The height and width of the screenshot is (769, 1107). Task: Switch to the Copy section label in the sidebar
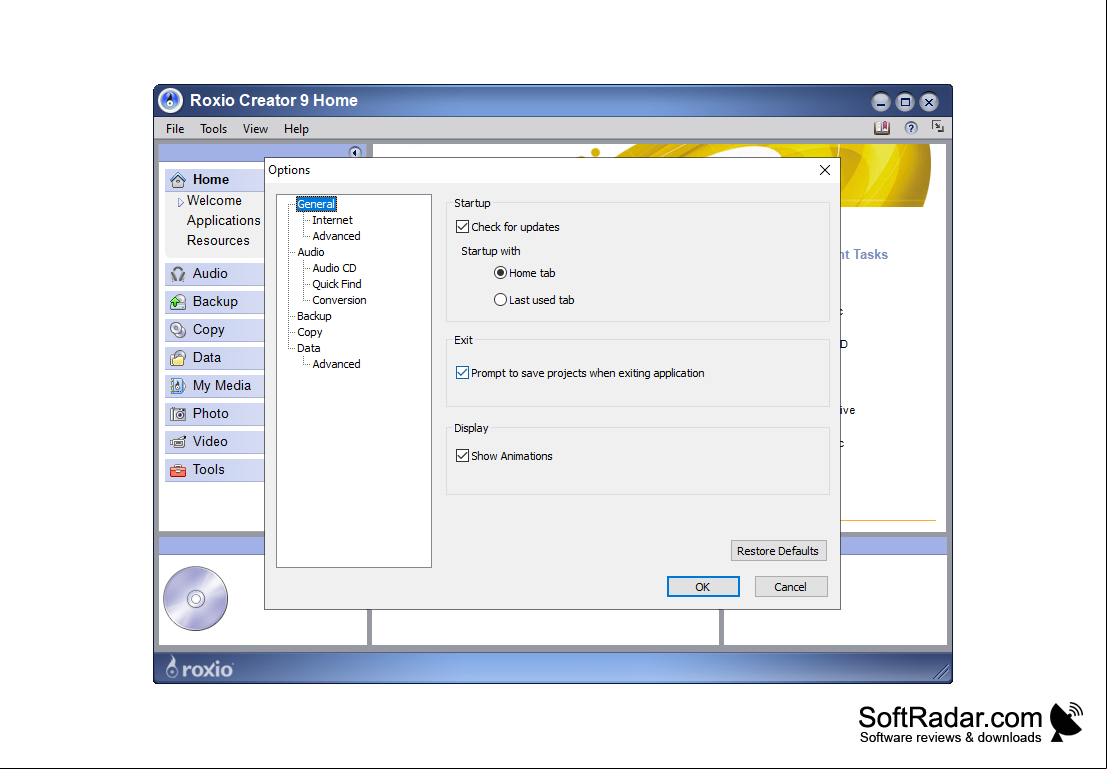coord(209,330)
